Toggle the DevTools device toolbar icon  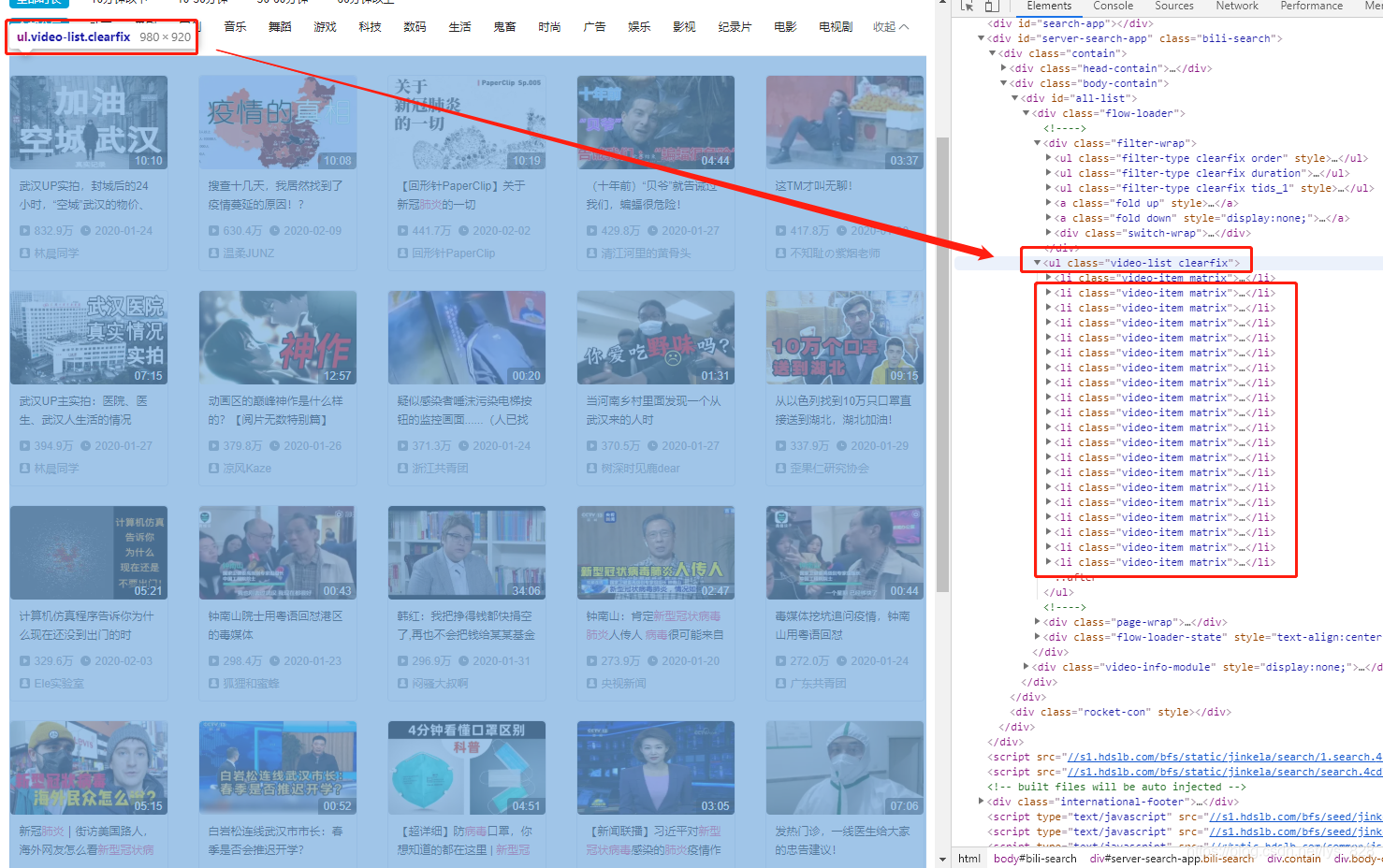[x=992, y=6]
